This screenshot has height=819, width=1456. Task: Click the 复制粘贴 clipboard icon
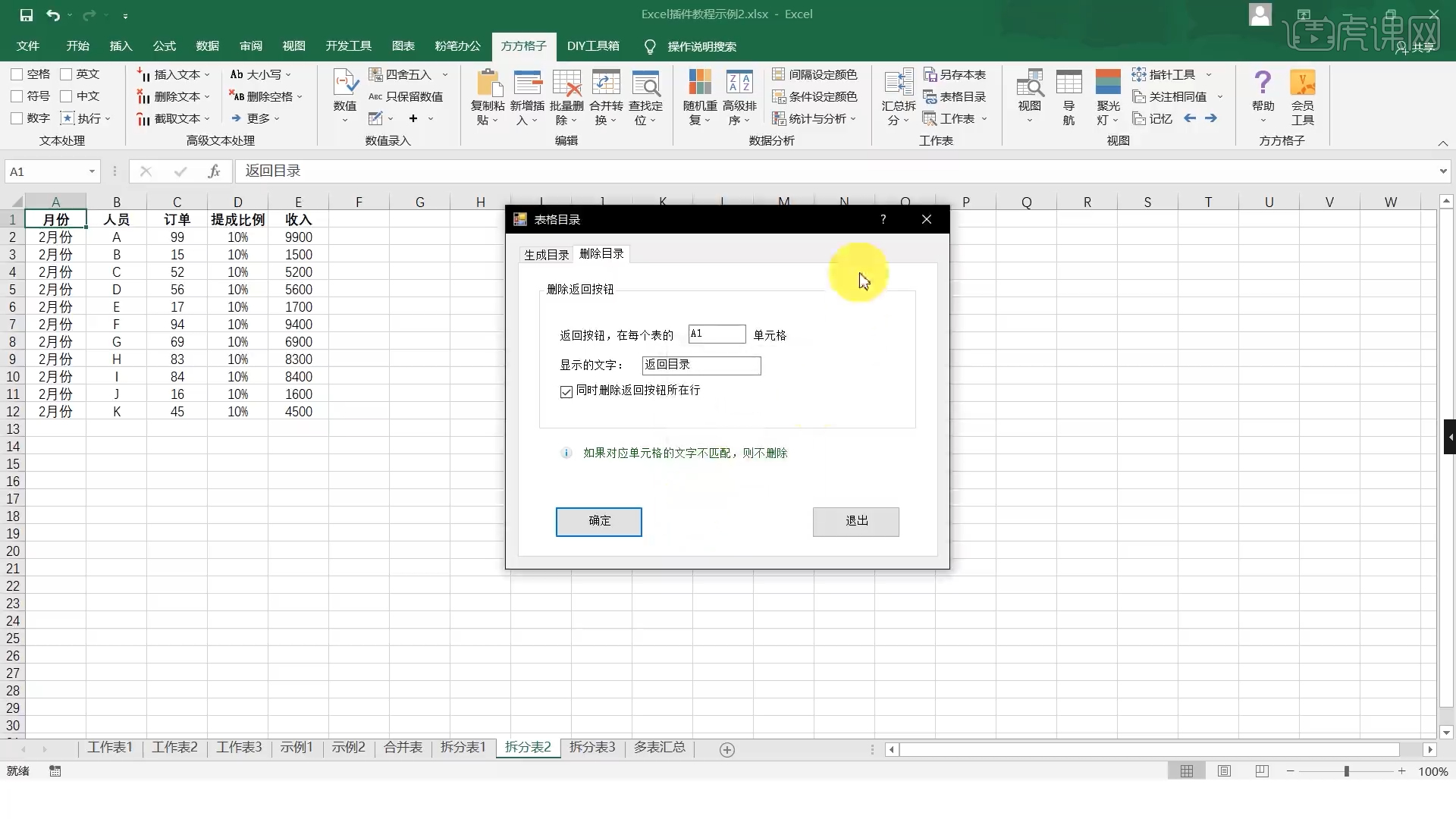(x=488, y=83)
